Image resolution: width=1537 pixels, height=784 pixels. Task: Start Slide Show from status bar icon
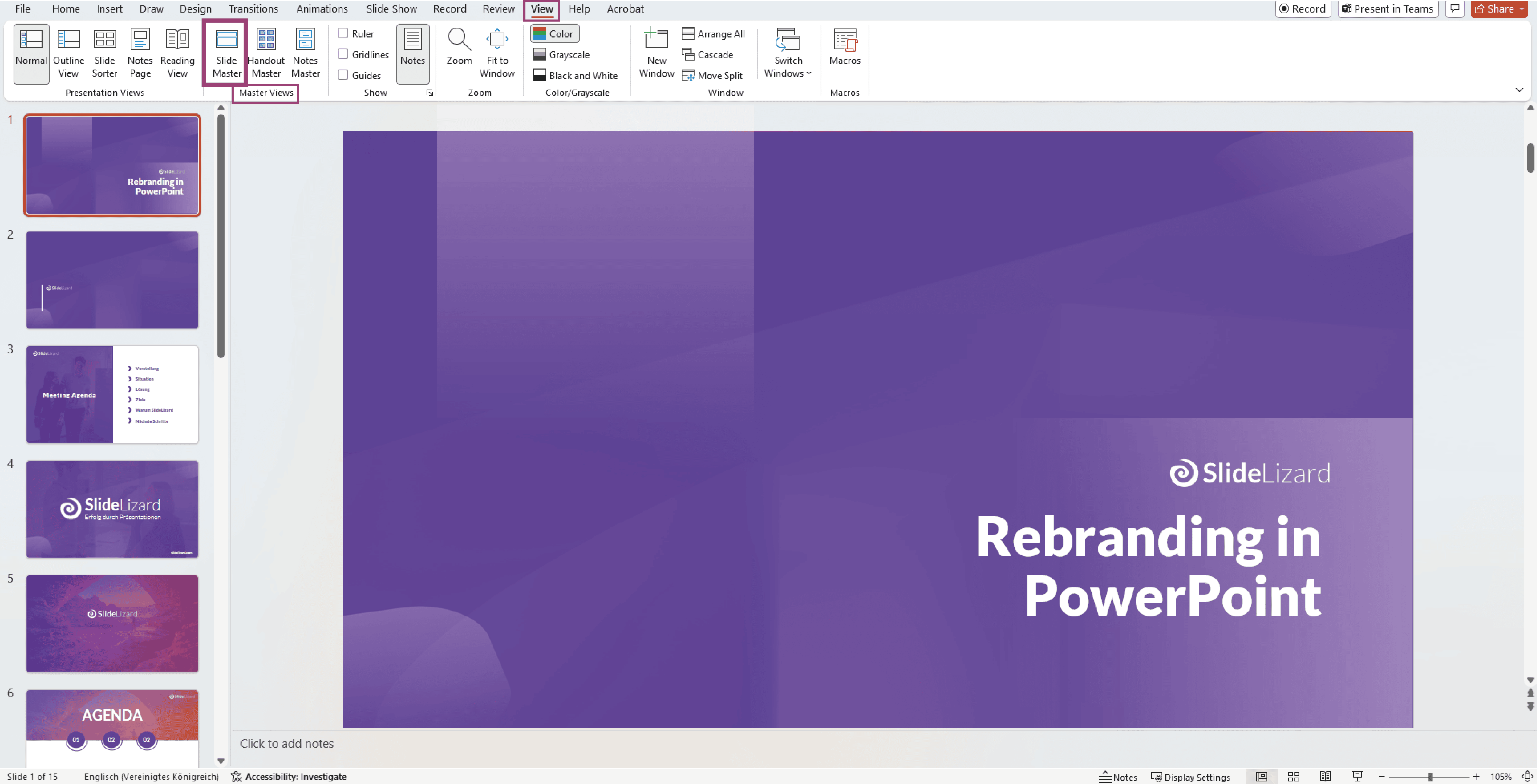(x=1357, y=777)
